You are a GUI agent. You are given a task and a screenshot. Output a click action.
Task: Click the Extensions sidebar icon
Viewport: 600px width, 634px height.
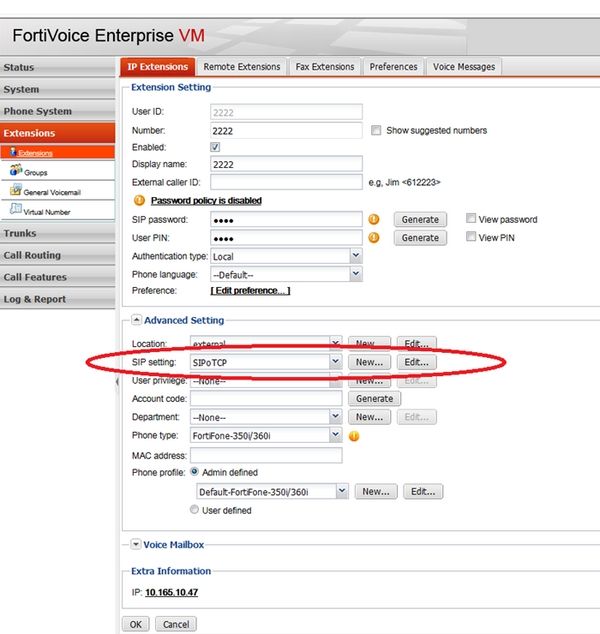point(13,152)
